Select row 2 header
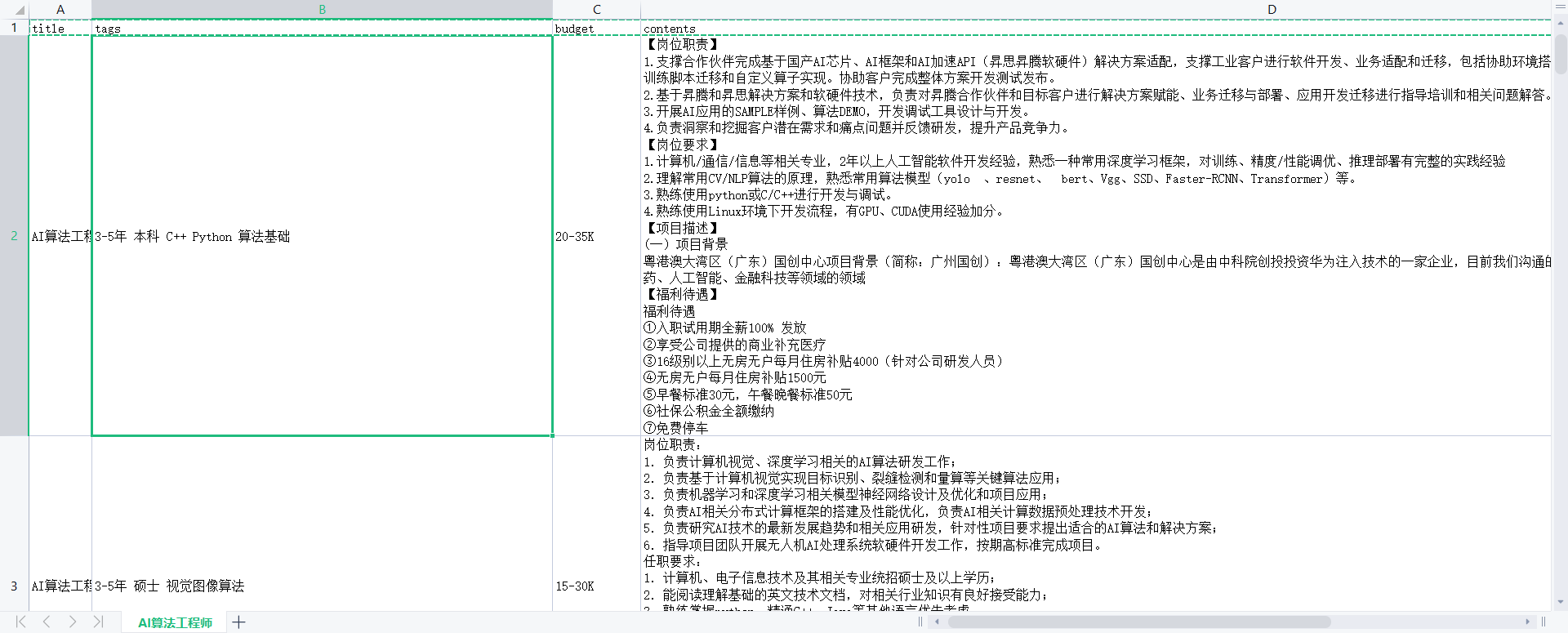The height and width of the screenshot is (633, 1568). 14,235
